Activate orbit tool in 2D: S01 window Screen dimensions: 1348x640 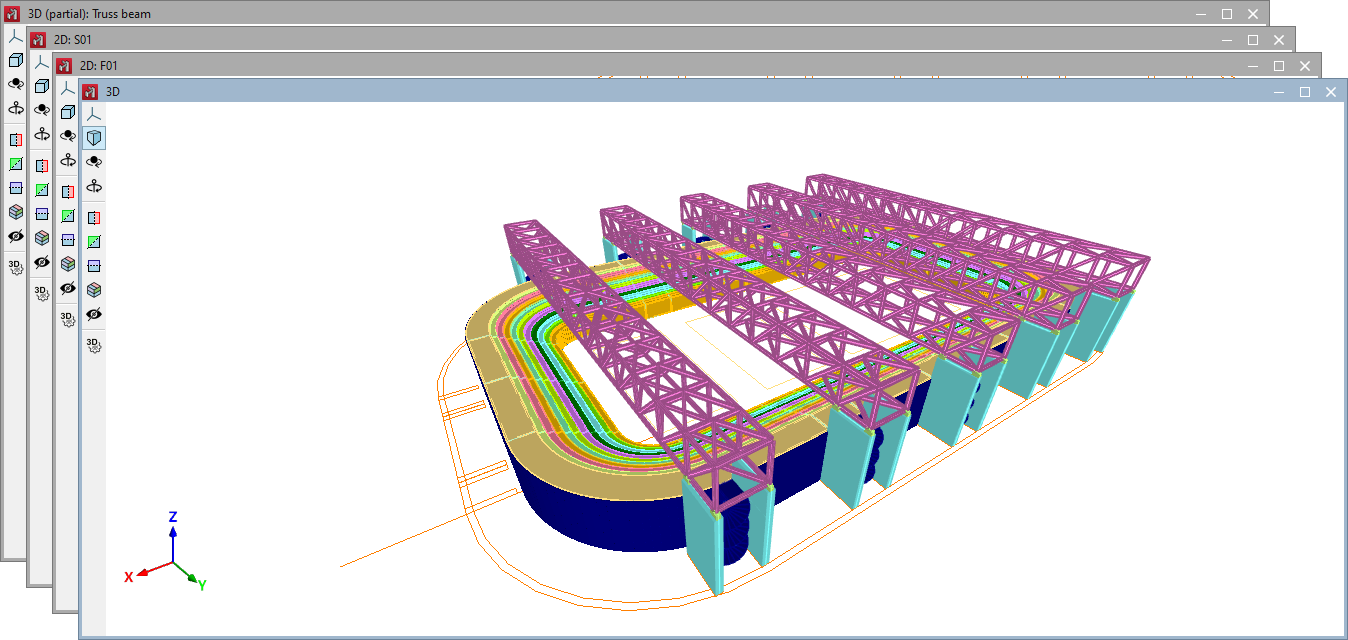coord(42,109)
